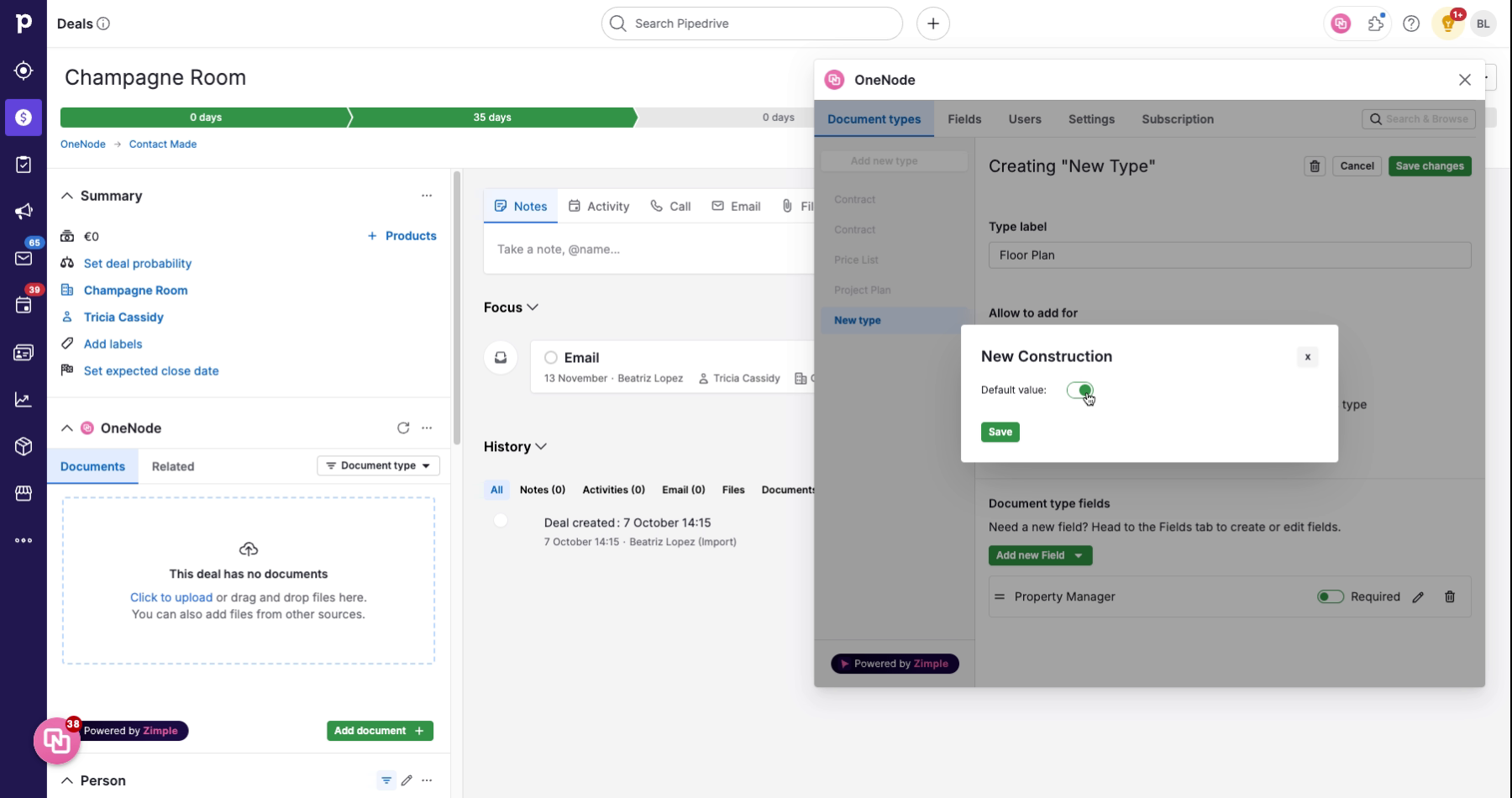Click the Type label Floor Plan field
Viewport: 1512px width, 798px height.
(1230, 255)
